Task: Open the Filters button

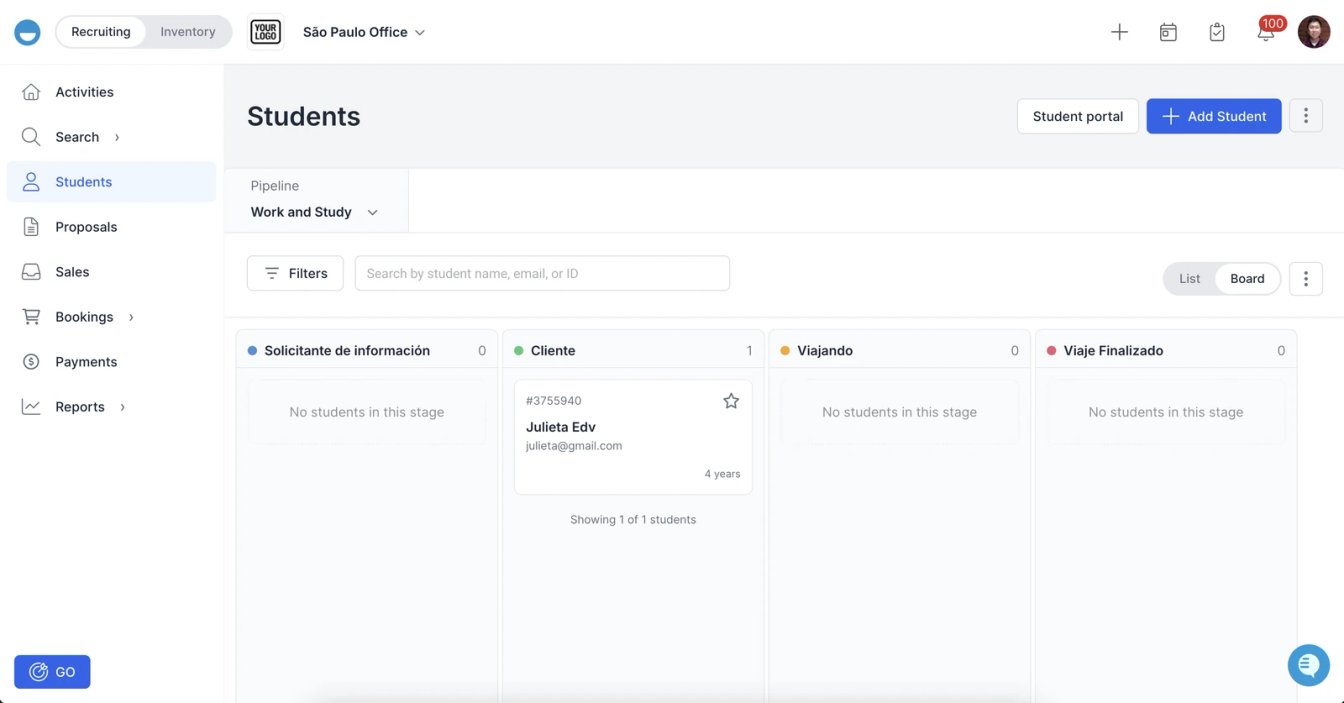Action: tap(295, 273)
